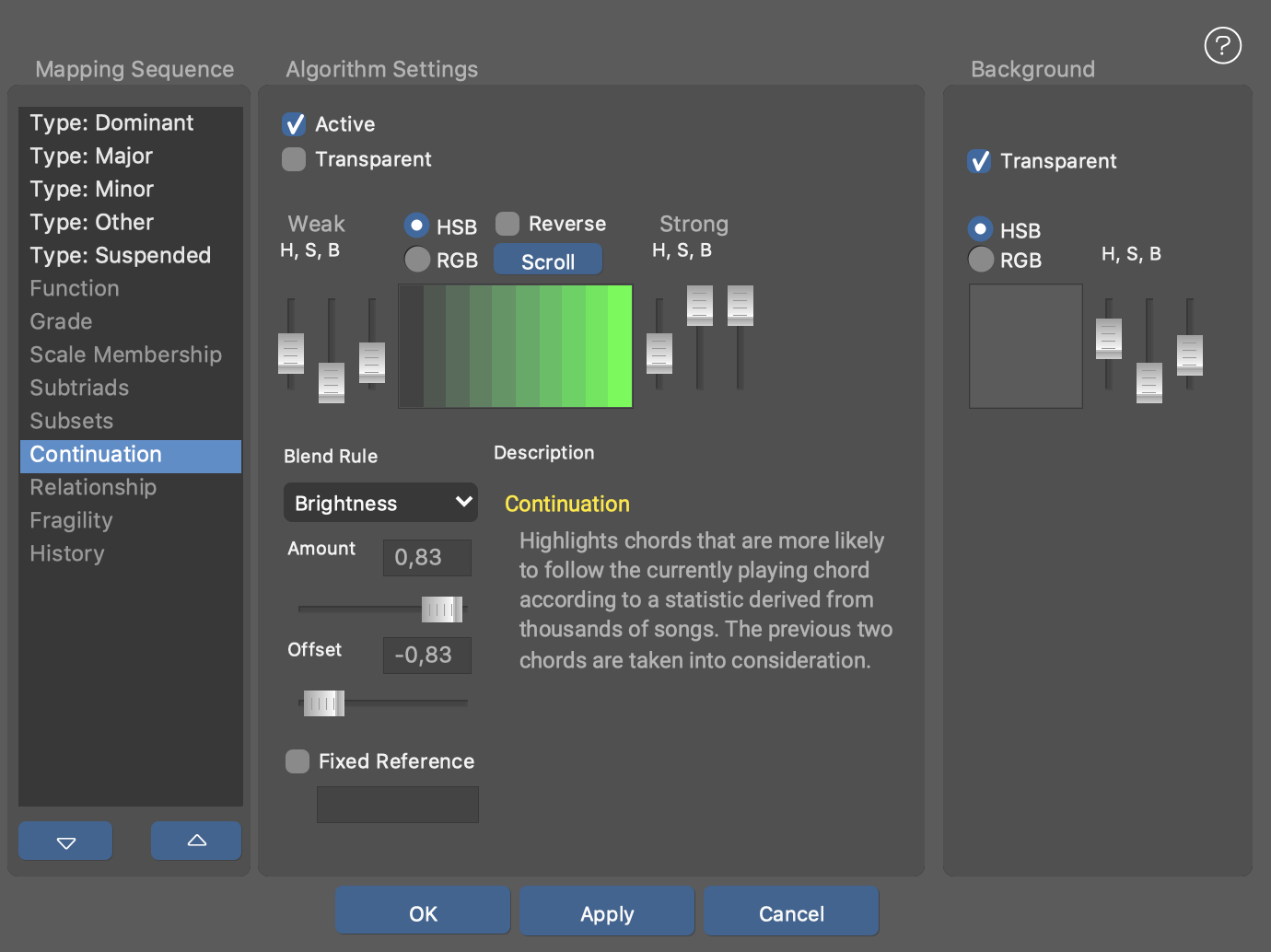The width and height of the screenshot is (1271, 952).
Task: Enable the Fixed Reference checkbox
Action: (x=297, y=761)
